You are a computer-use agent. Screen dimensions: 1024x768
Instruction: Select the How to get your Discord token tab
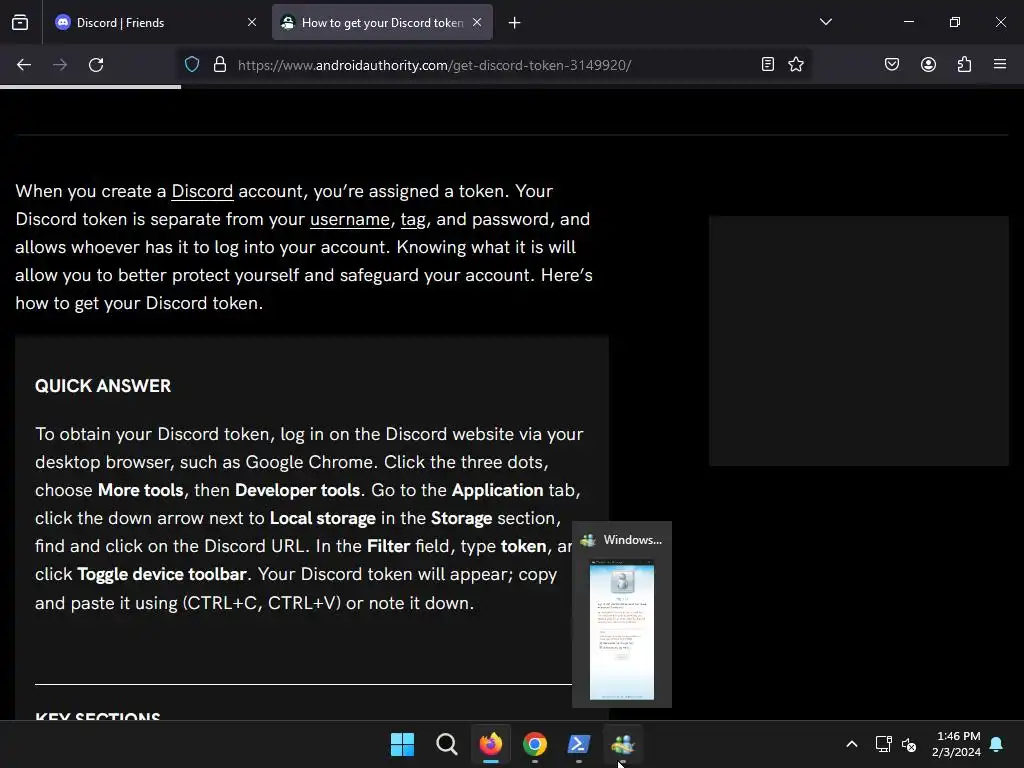tap(382, 22)
